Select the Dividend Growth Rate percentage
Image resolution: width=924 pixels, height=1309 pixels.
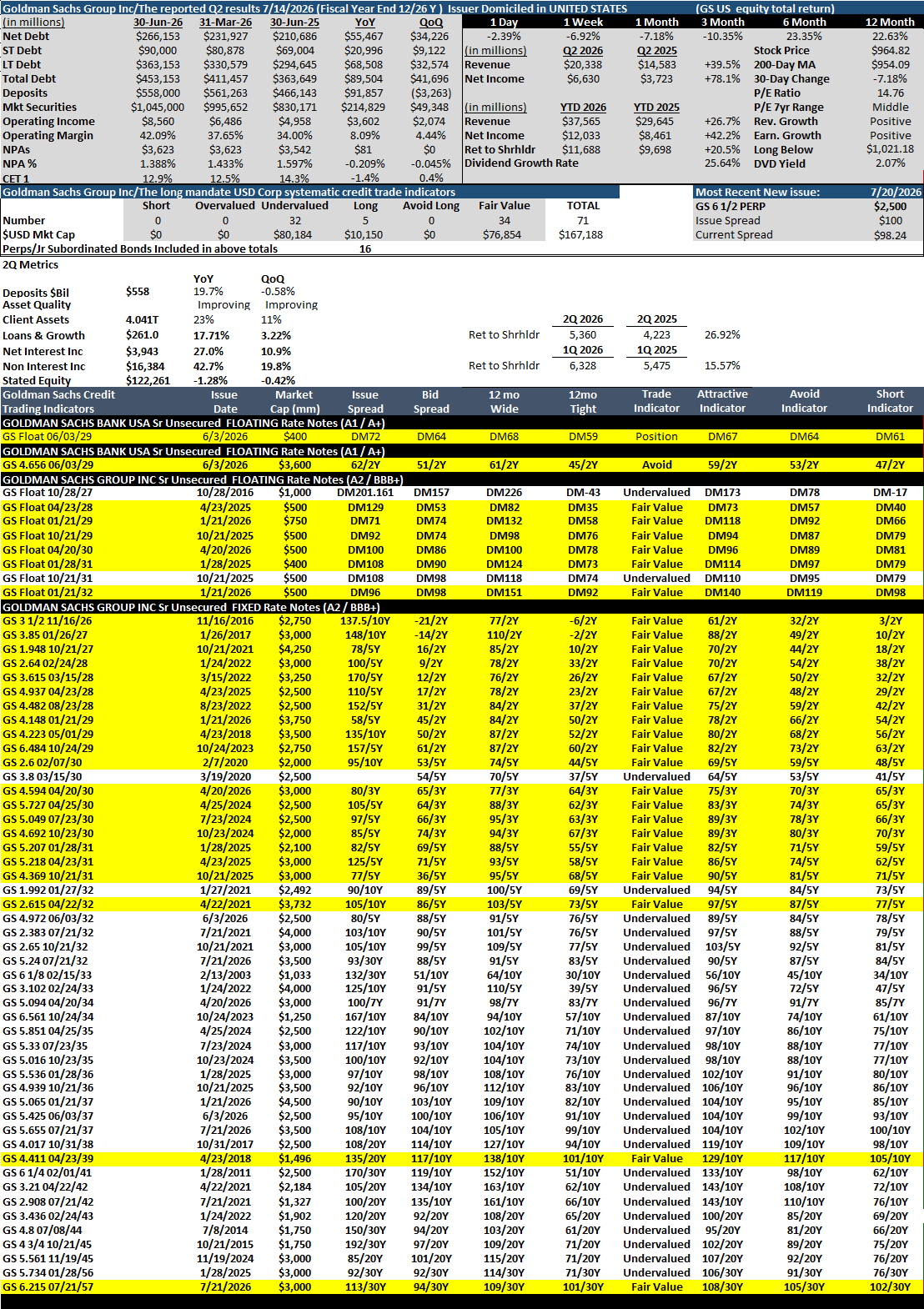point(722,163)
